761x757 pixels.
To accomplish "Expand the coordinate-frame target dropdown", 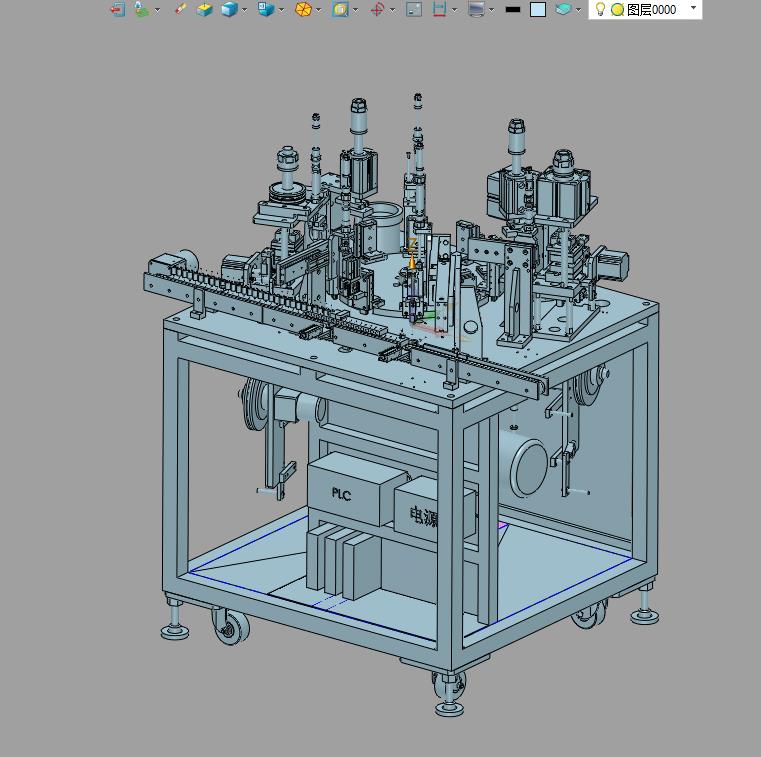I will click(x=392, y=10).
